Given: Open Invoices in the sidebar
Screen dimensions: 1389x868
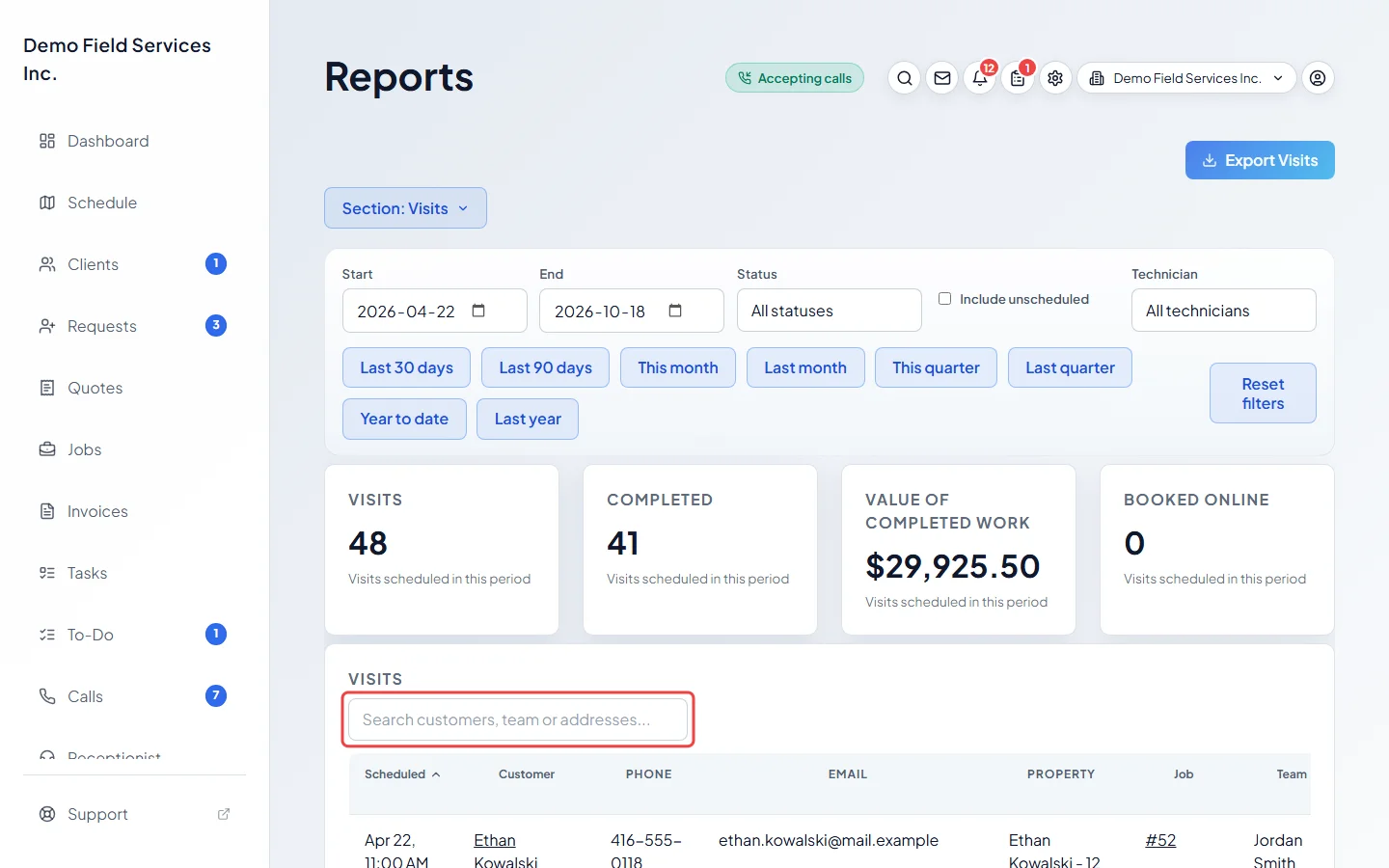Looking at the screenshot, I should tap(97, 511).
